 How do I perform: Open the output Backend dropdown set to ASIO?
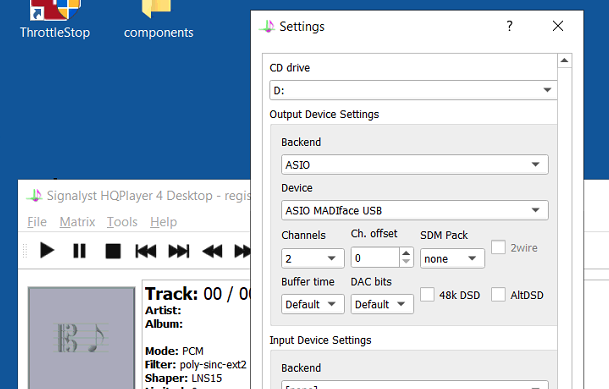pos(415,165)
